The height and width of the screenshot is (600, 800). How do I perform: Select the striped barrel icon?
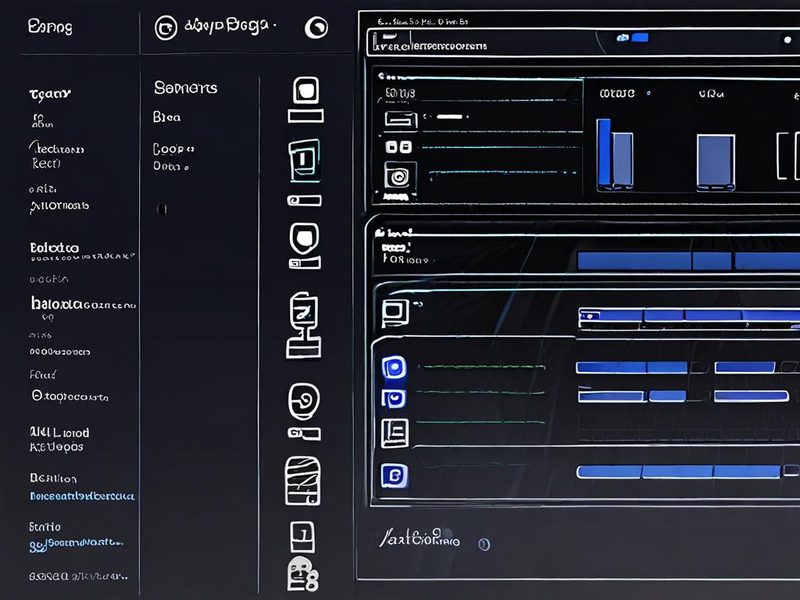303,481
